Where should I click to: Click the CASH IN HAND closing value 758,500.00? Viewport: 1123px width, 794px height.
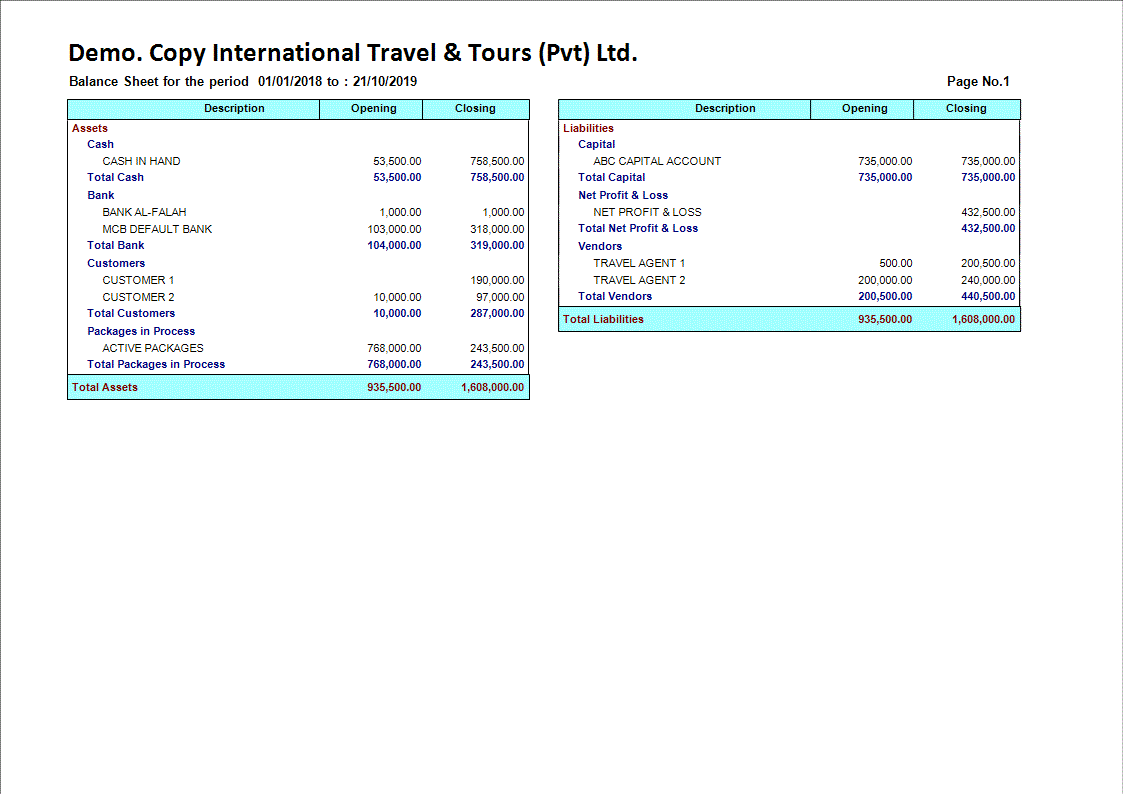(x=497, y=161)
